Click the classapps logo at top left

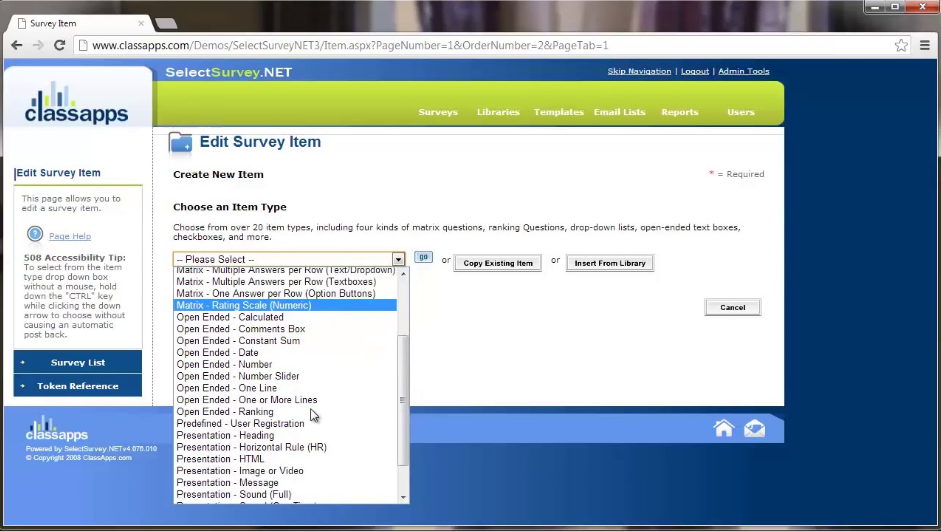[77, 104]
